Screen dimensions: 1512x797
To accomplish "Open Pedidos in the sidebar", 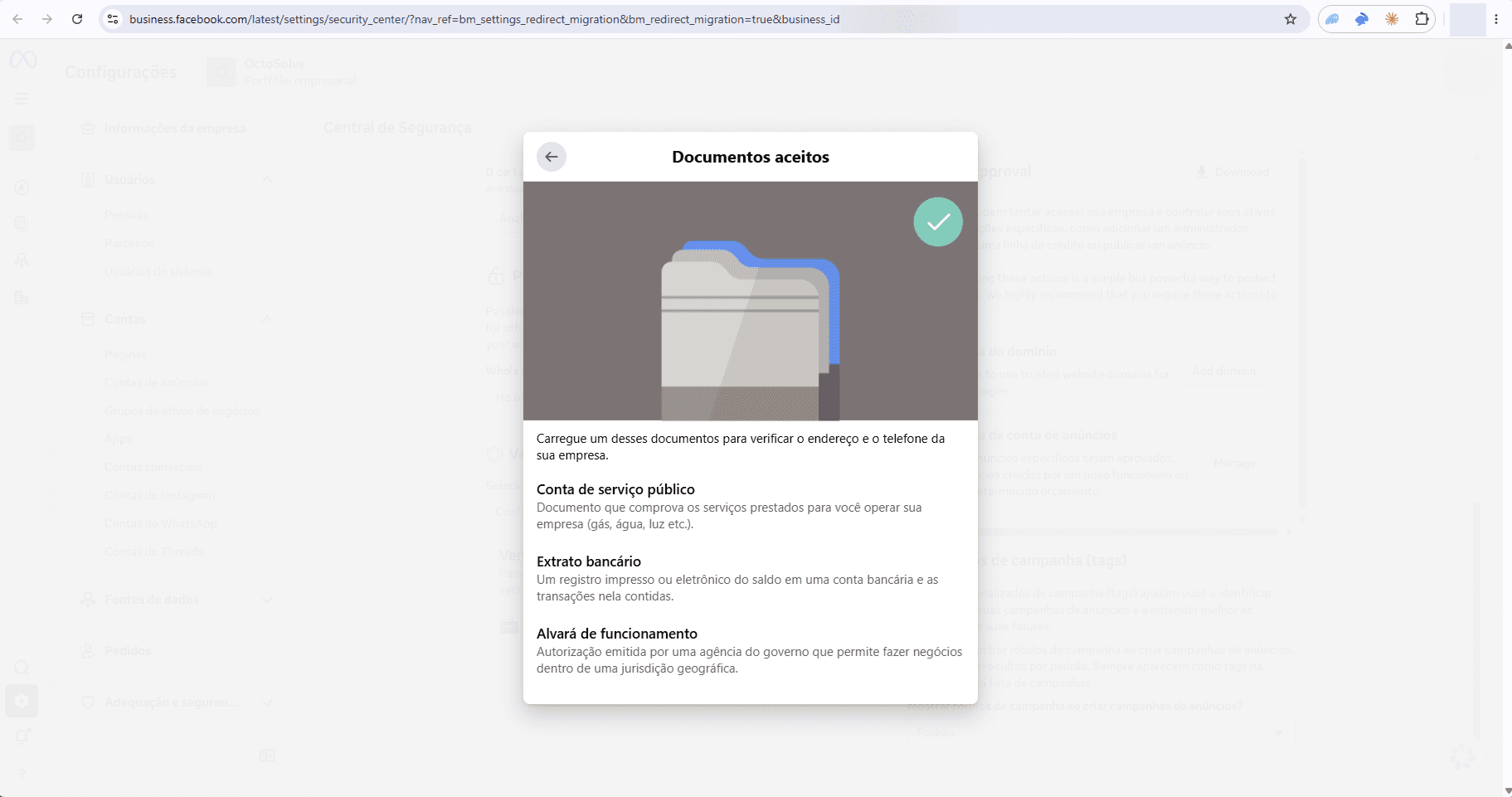I will pos(128,651).
